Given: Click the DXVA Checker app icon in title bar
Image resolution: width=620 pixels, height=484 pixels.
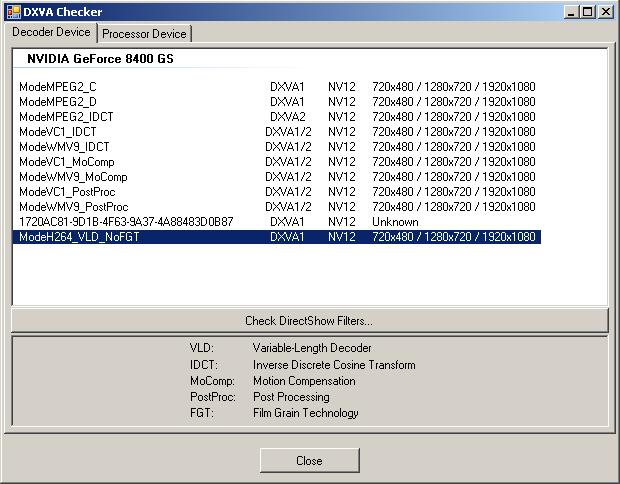Looking at the screenshot, I should click(x=13, y=12).
